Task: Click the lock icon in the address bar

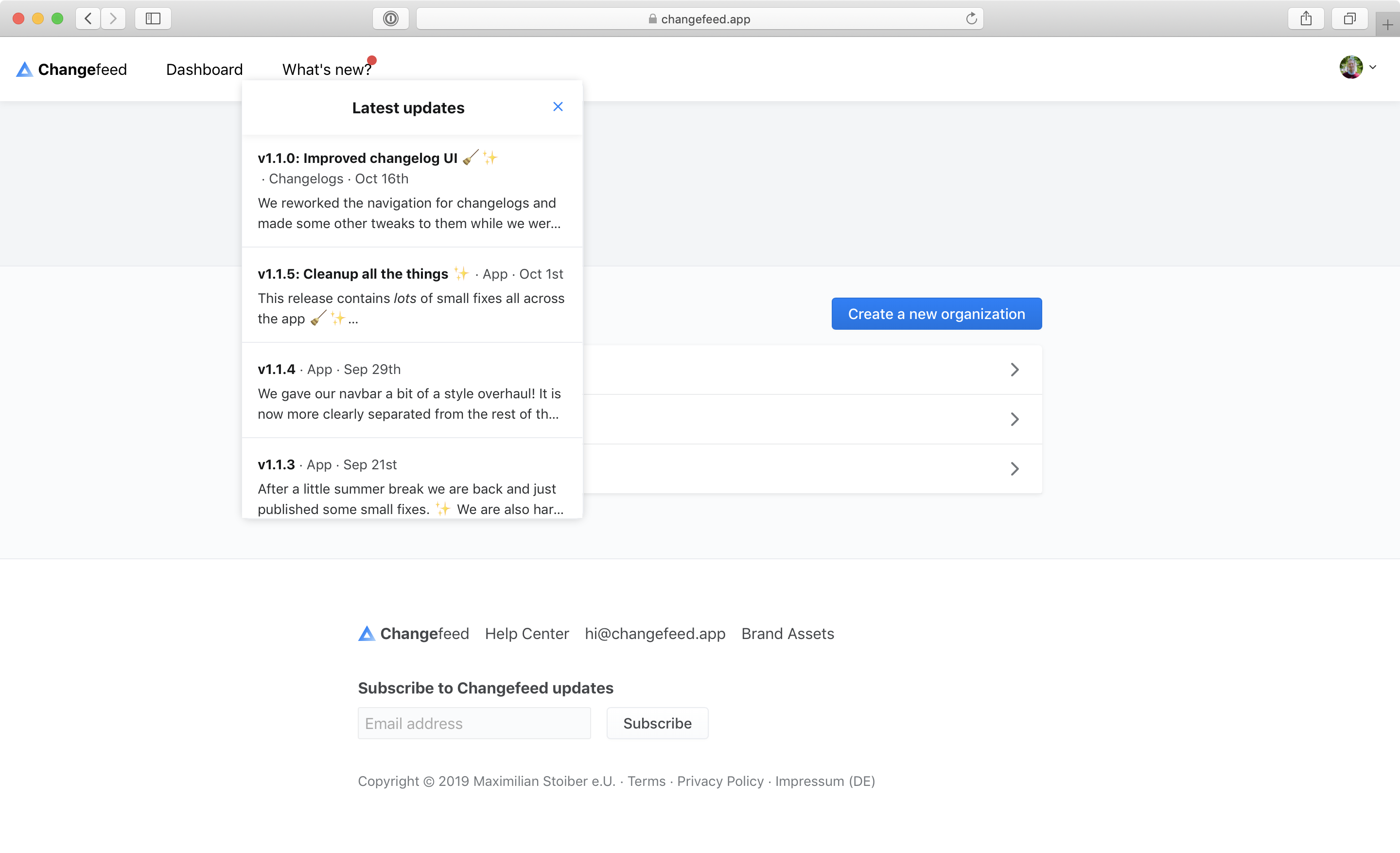Action: (x=652, y=19)
